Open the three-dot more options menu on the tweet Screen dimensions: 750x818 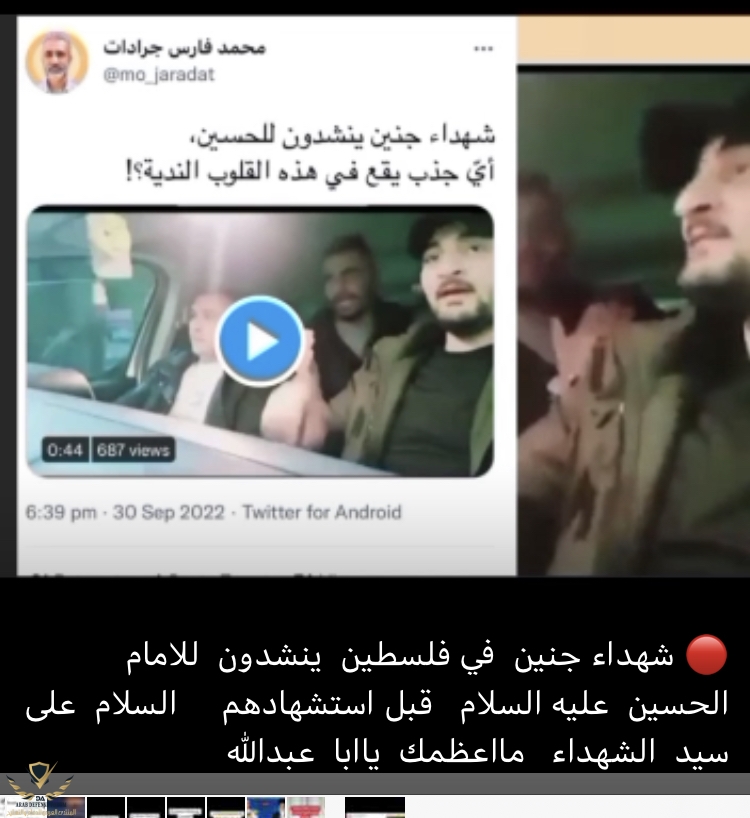pos(483,49)
